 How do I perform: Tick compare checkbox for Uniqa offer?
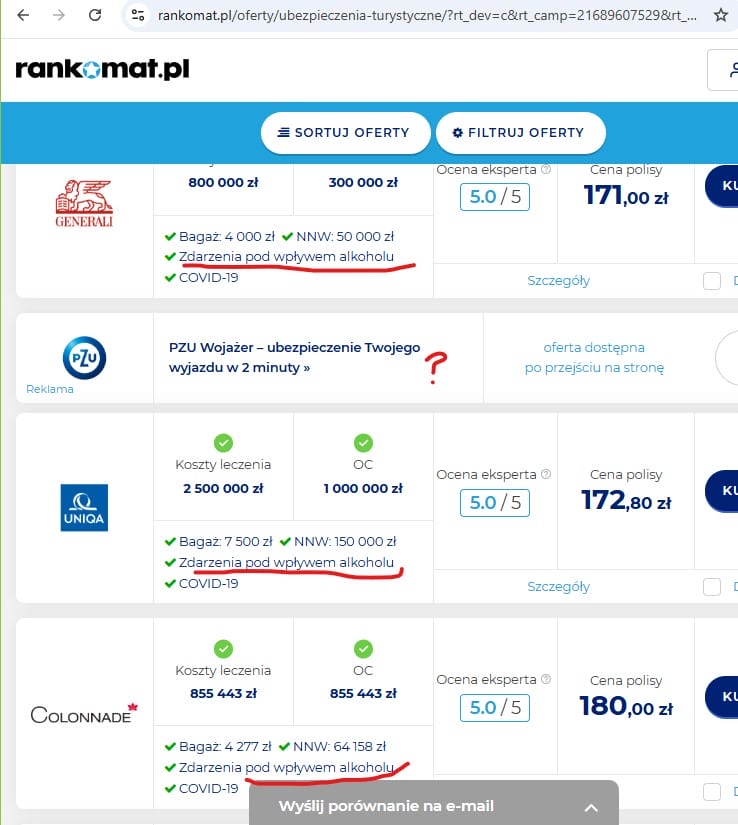[x=712, y=586]
